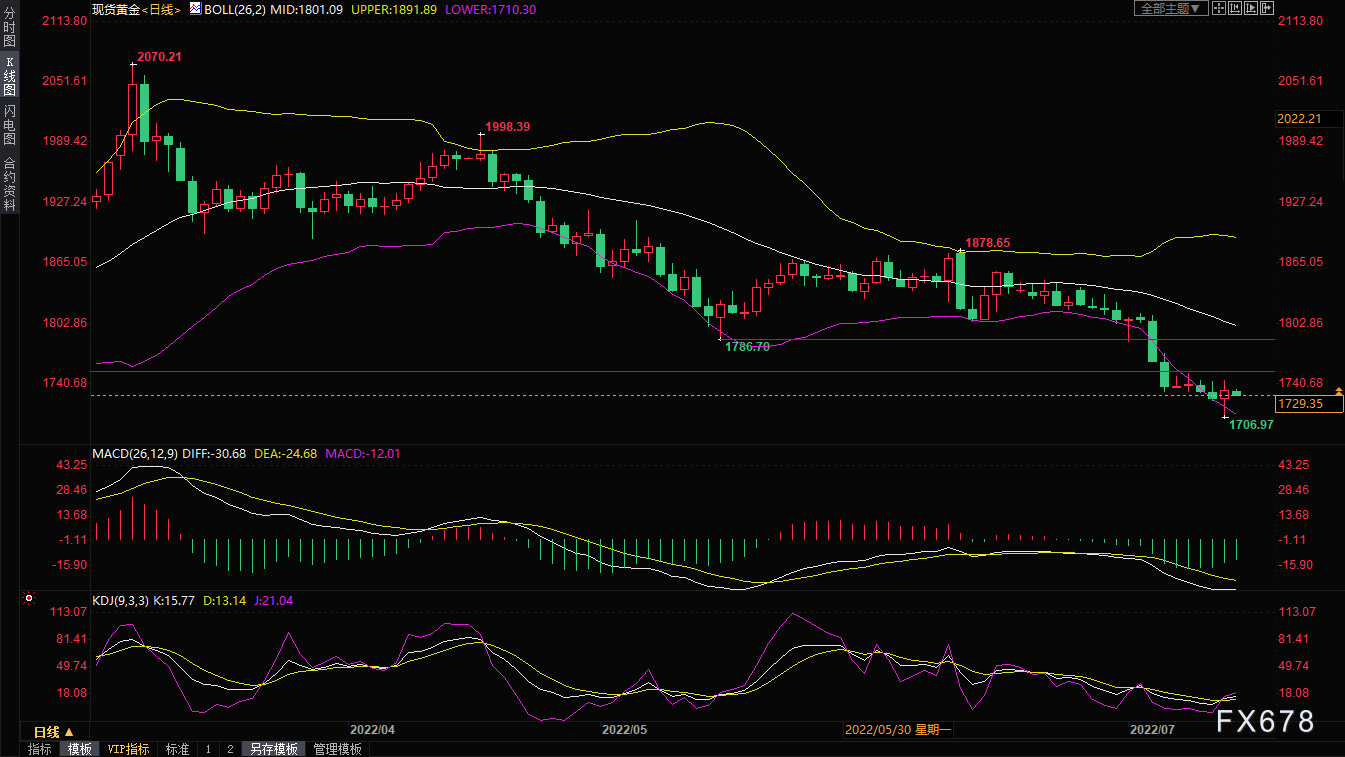1345x757 pixels.
Task: Click the DEA:-24.68 value
Action: click(x=286, y=453)
